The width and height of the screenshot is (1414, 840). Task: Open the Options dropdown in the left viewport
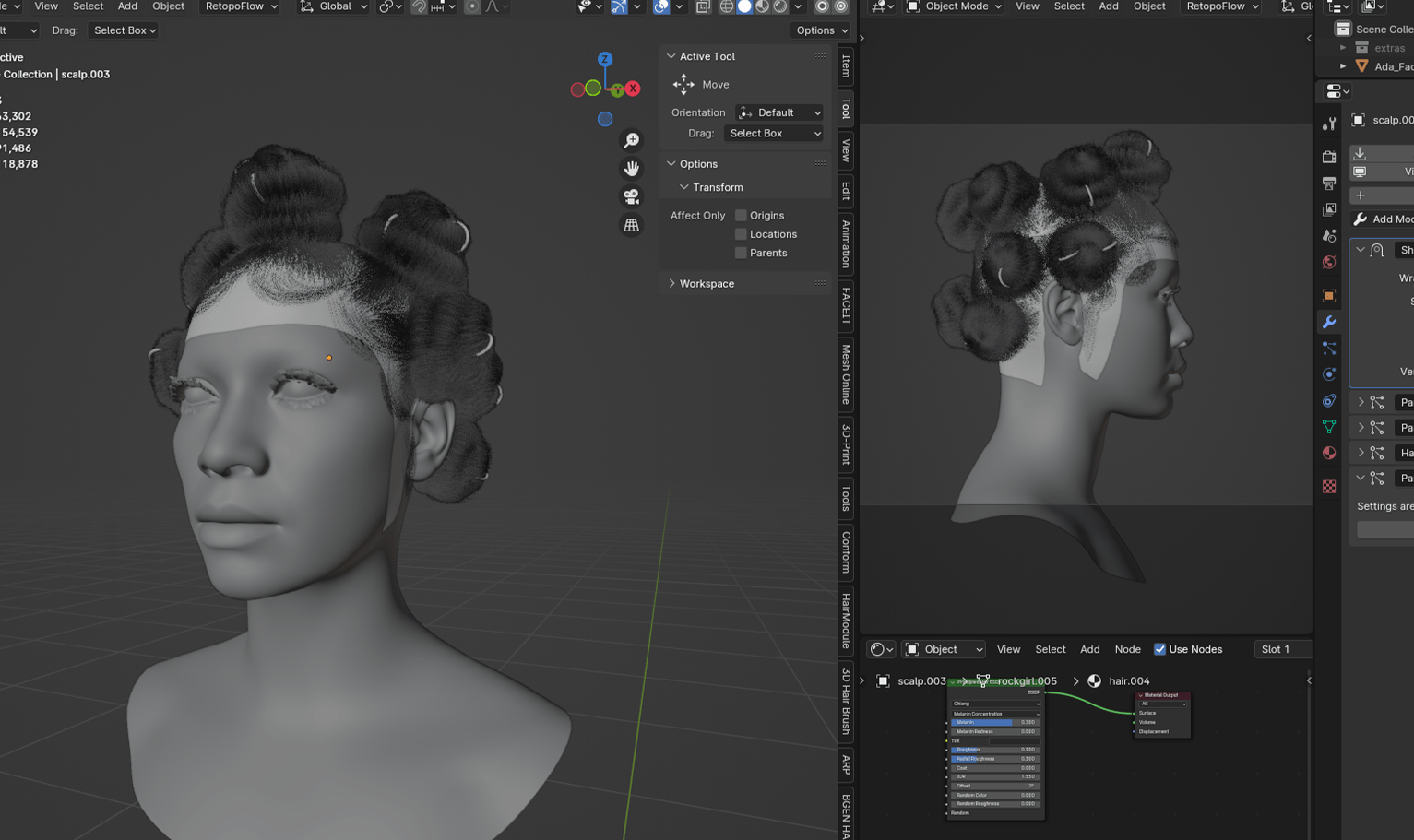[x=821, y=30]
